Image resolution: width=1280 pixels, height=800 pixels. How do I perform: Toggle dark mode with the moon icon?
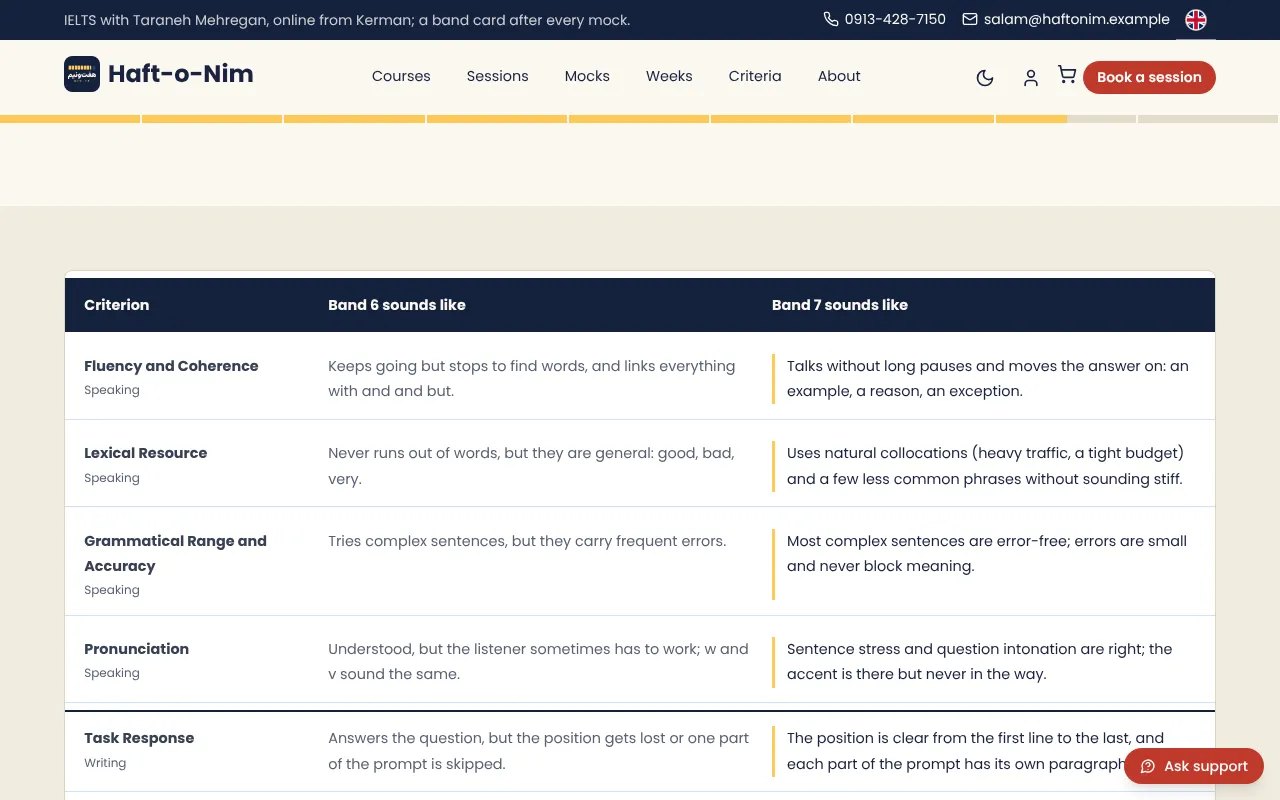click(985, 77)
